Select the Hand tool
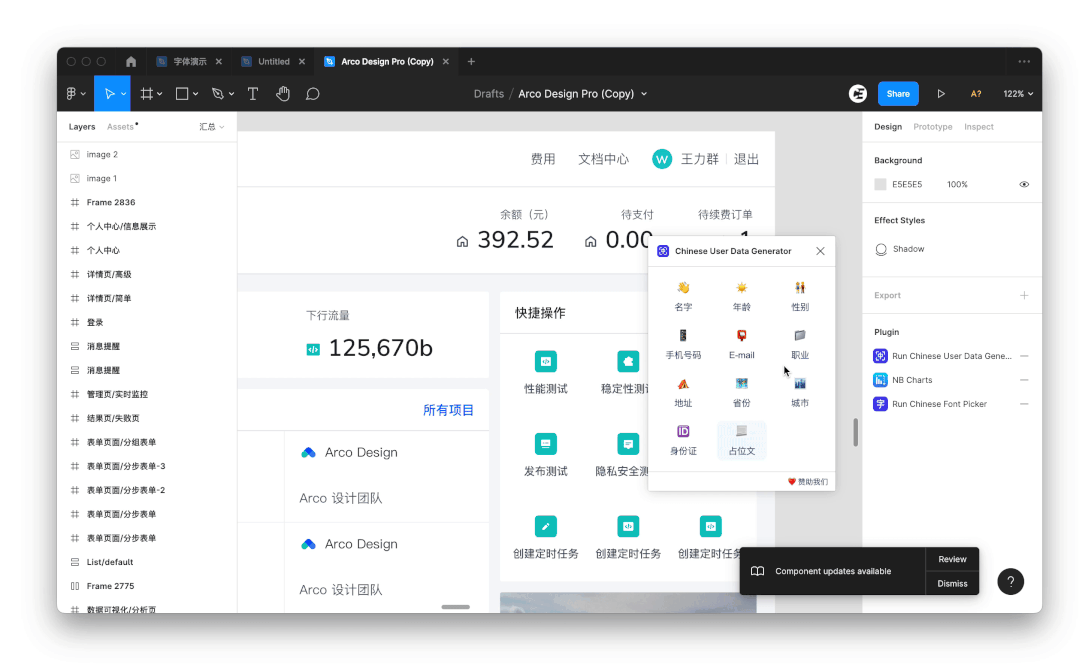The width and height of the screenshot is (1079, 667). [283, 94]
